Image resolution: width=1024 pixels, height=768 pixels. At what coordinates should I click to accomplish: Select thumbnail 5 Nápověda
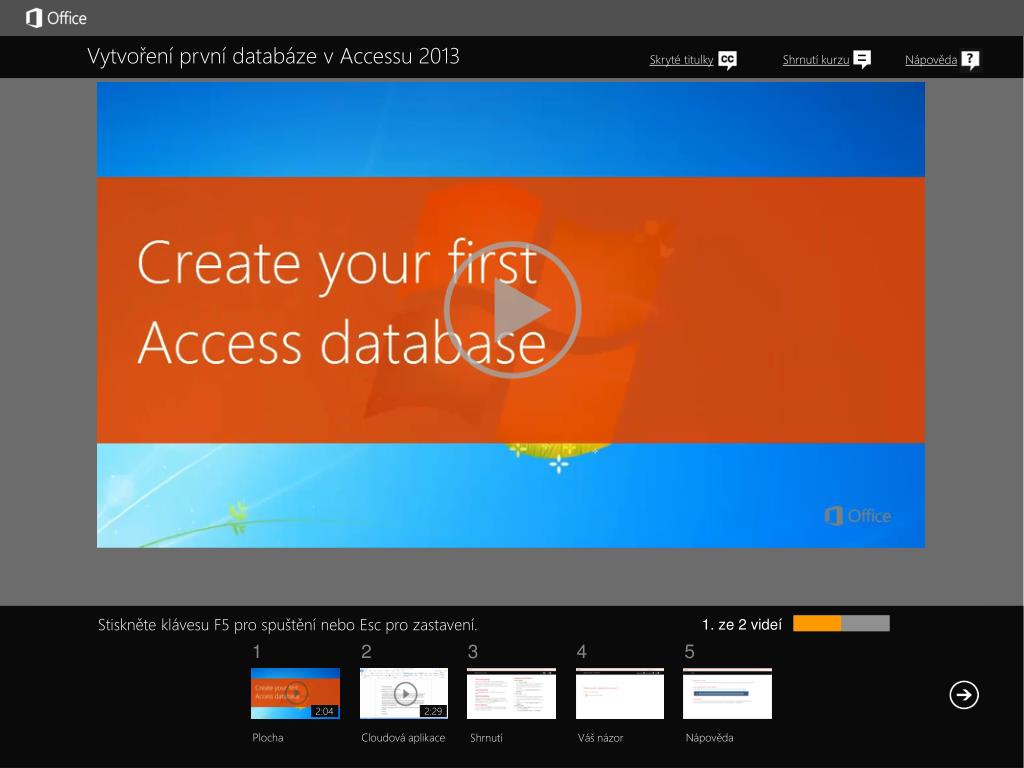click(728, 693)
